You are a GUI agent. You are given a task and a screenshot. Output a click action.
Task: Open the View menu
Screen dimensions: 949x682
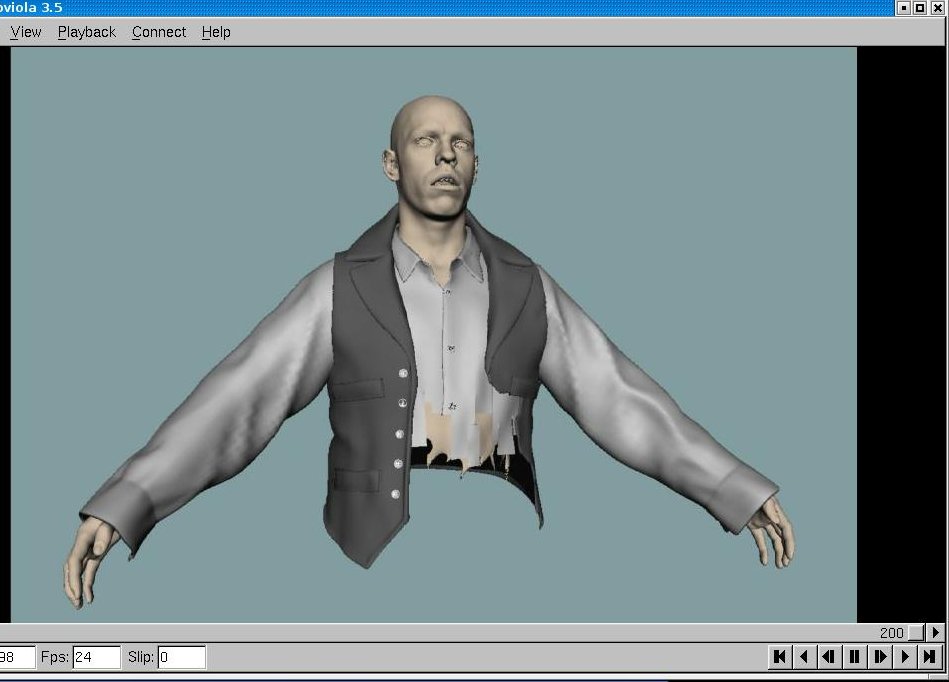(x=26, y=32)
